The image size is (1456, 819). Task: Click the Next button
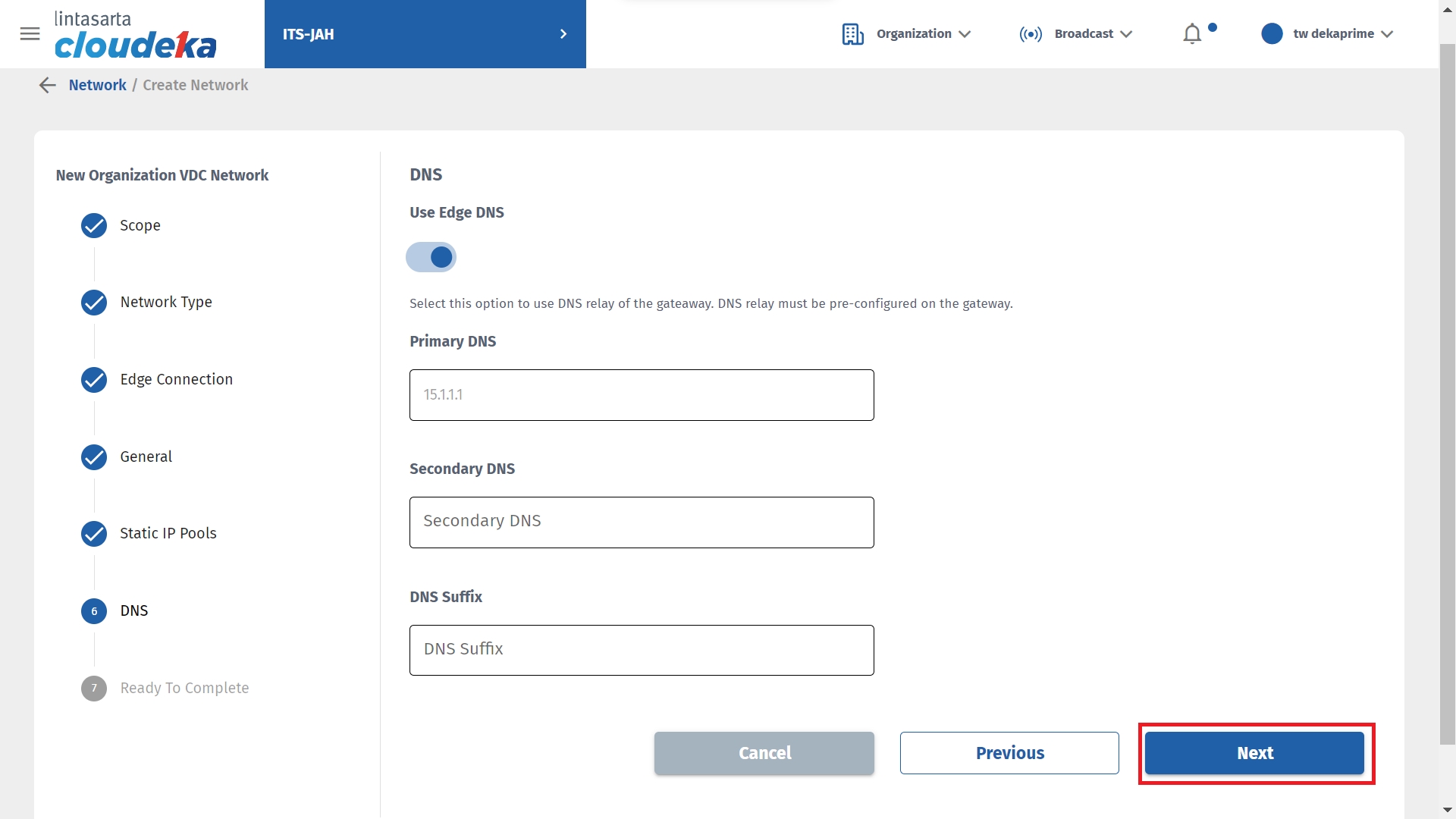[x=1254, y=753]
